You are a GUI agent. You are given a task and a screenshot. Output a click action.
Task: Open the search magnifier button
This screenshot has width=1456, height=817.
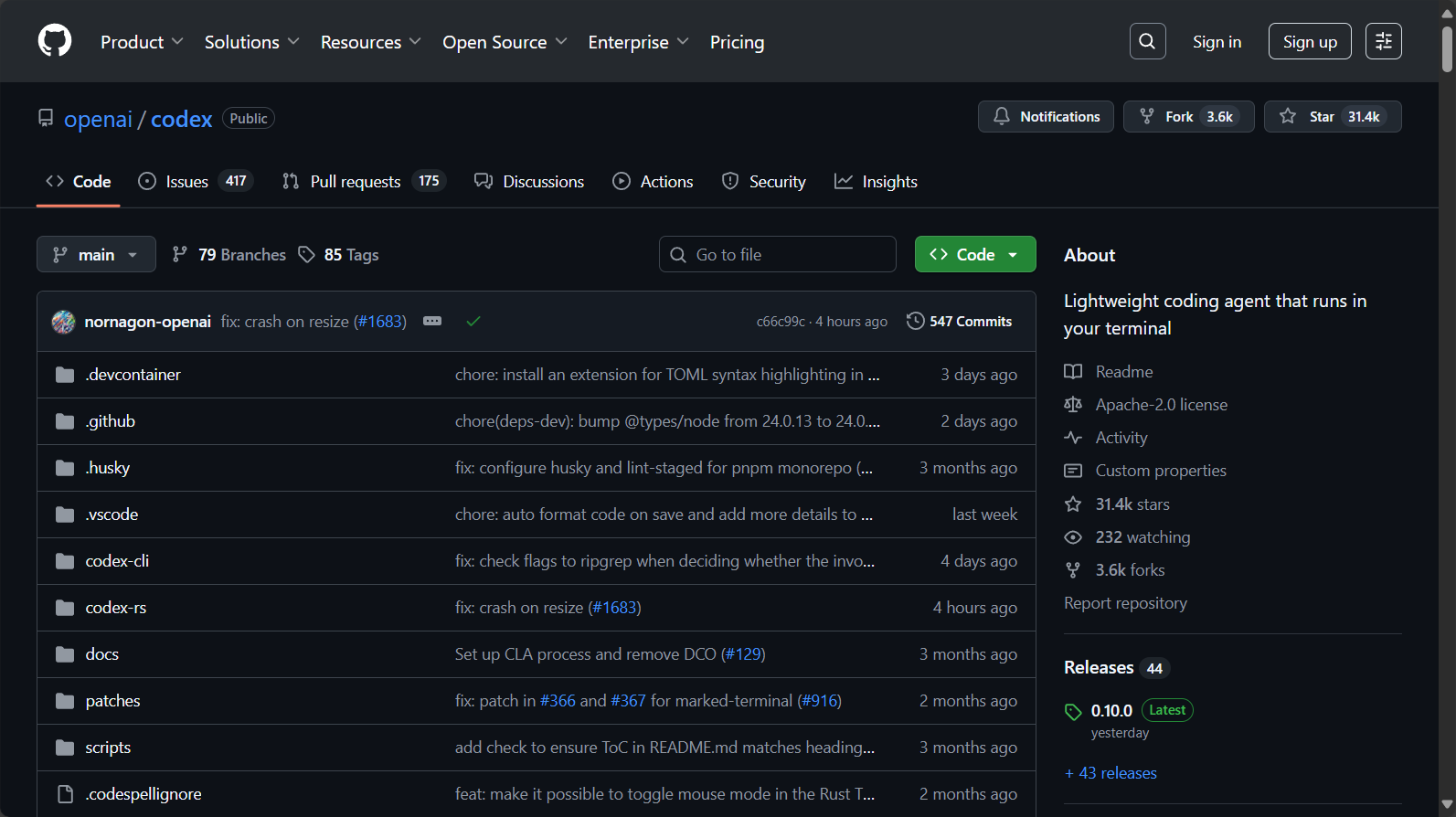click(x=1147, y=41)
